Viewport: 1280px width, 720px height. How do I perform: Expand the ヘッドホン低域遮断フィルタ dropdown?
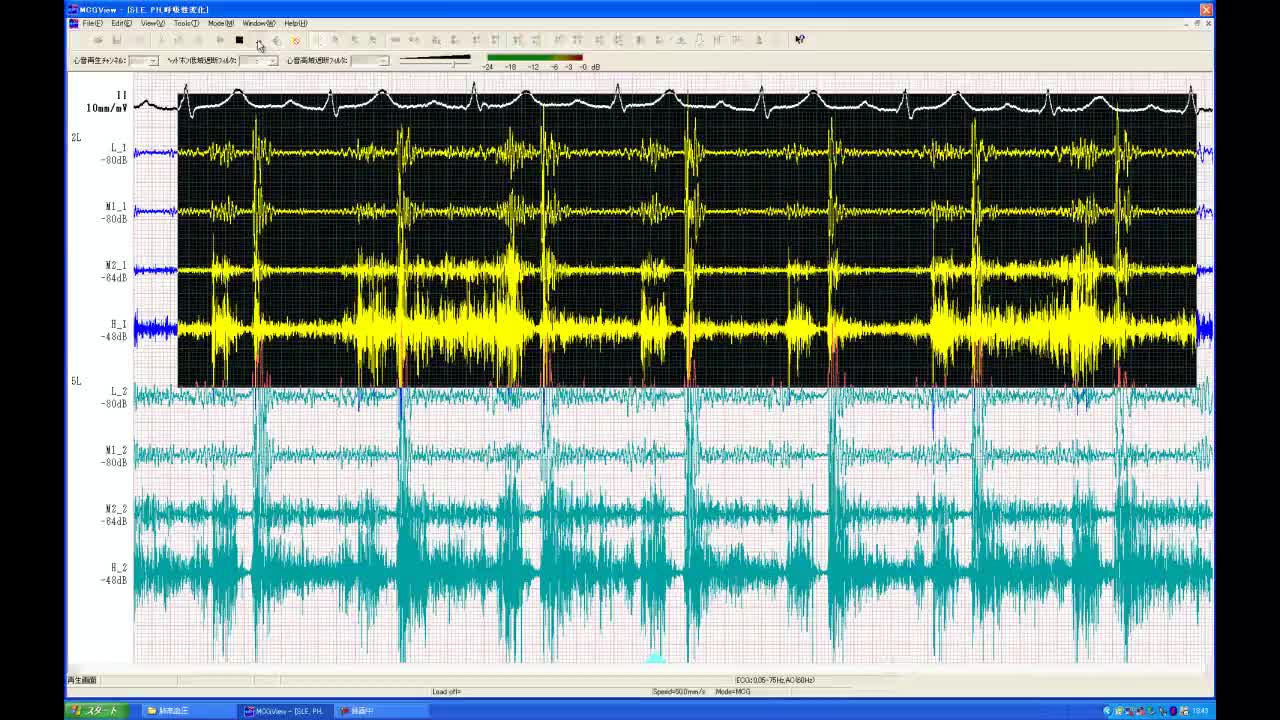pyautogui.click(x=272, y=61)
